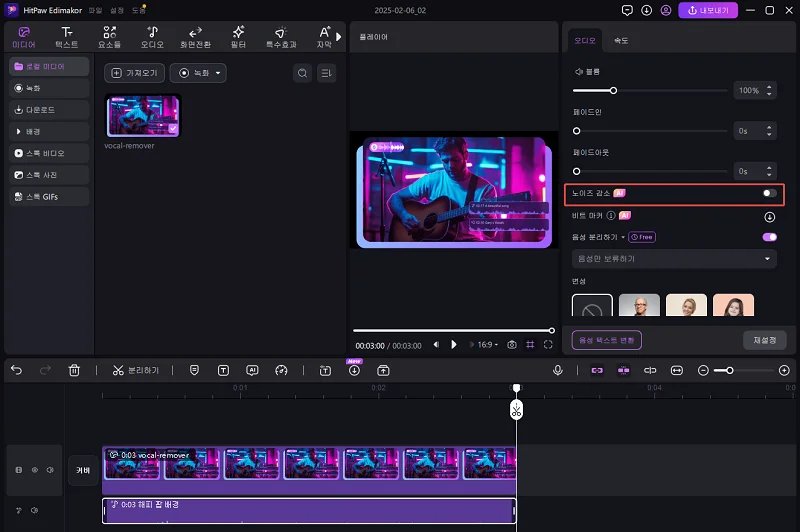Open the 미디어 media tab
Screen dimensions: 800x532
click(x=23, y=37)
